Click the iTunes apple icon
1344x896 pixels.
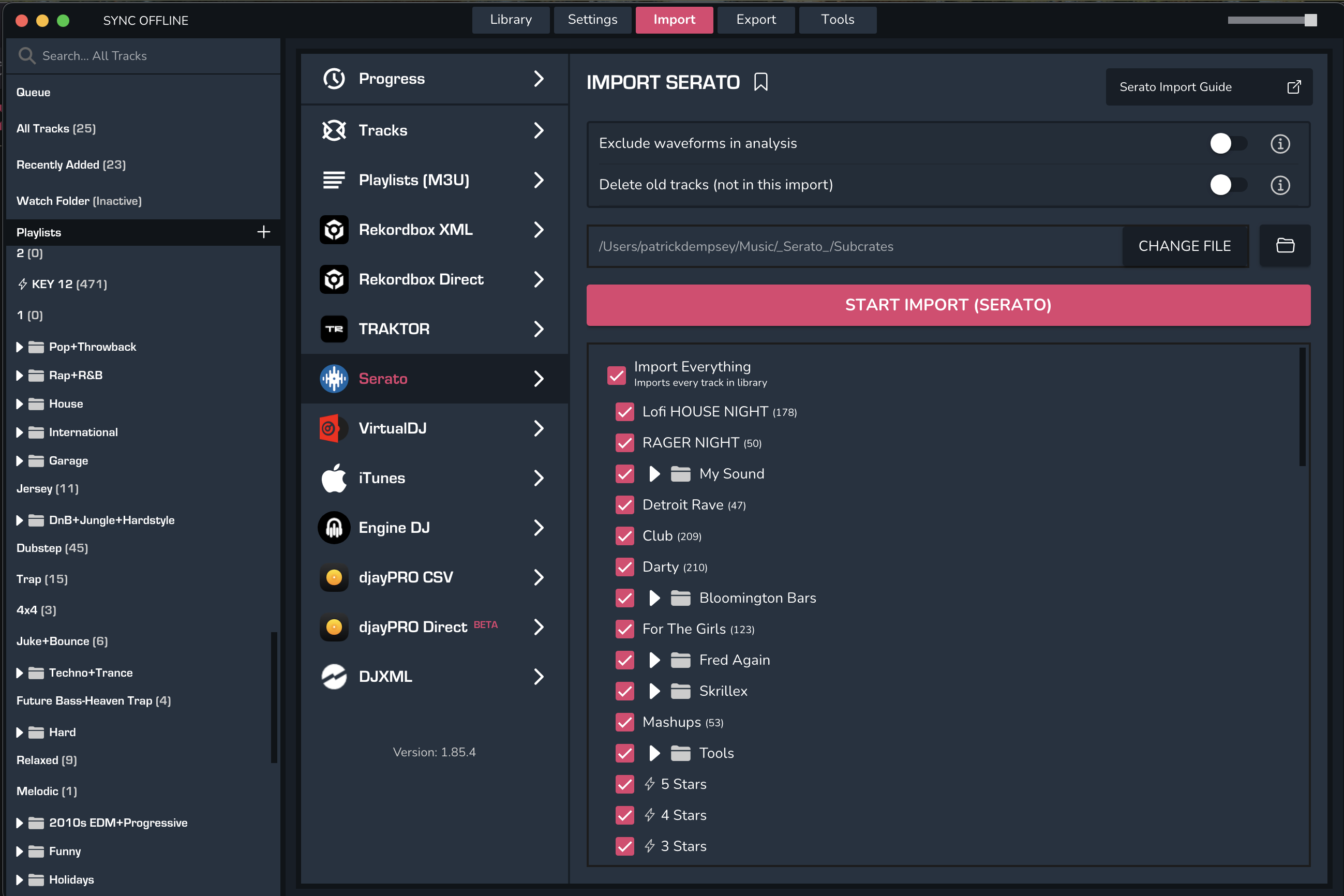tap(334, 479)
